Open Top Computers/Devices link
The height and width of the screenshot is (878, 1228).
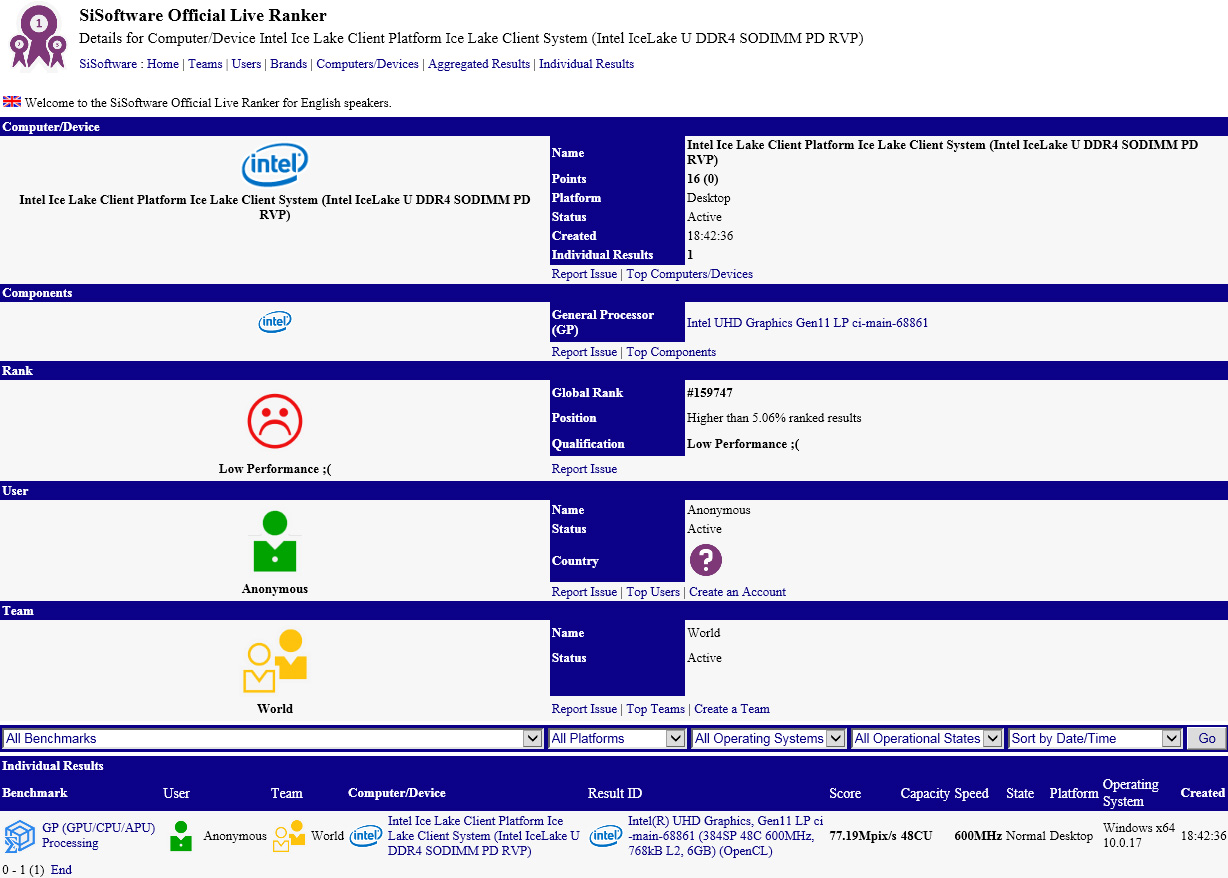690,274
